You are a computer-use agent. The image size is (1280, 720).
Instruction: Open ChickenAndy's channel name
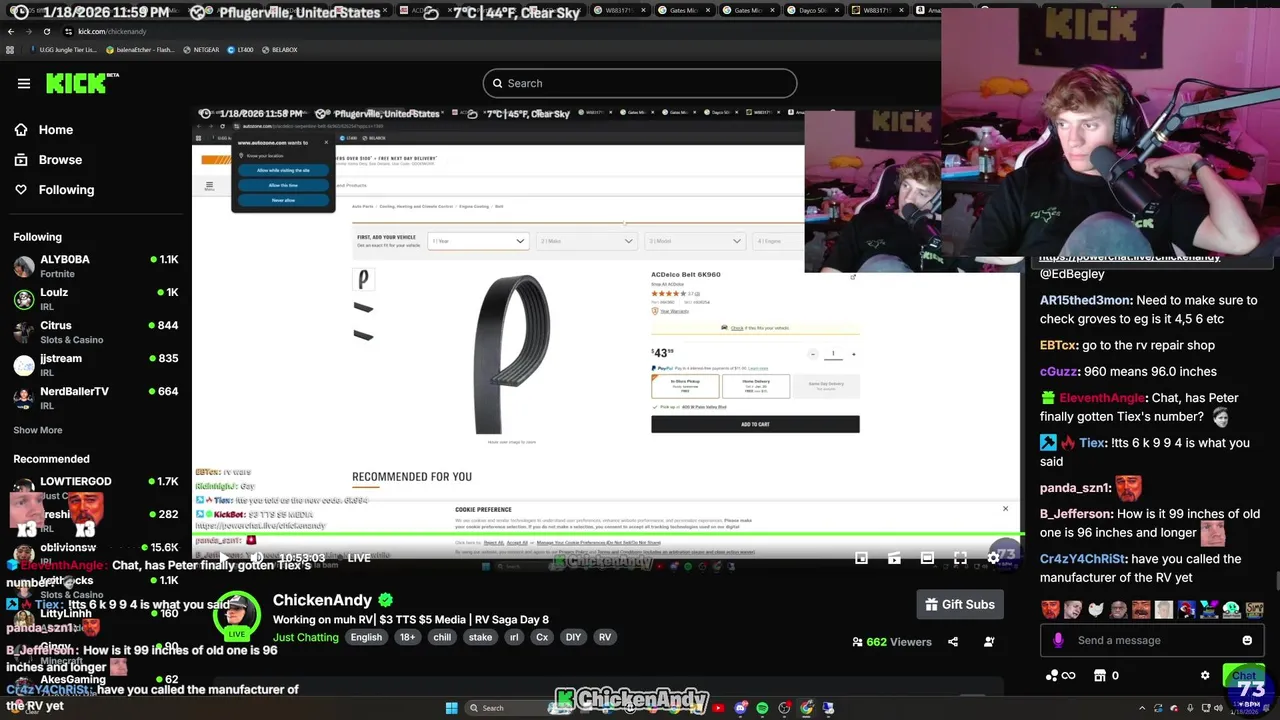(x=322, y=600)
